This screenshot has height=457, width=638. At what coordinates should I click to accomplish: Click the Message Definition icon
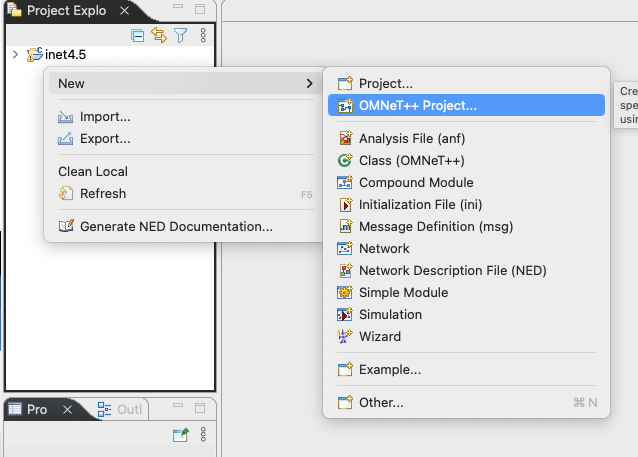pyautogui.click(x=345, y=226)
